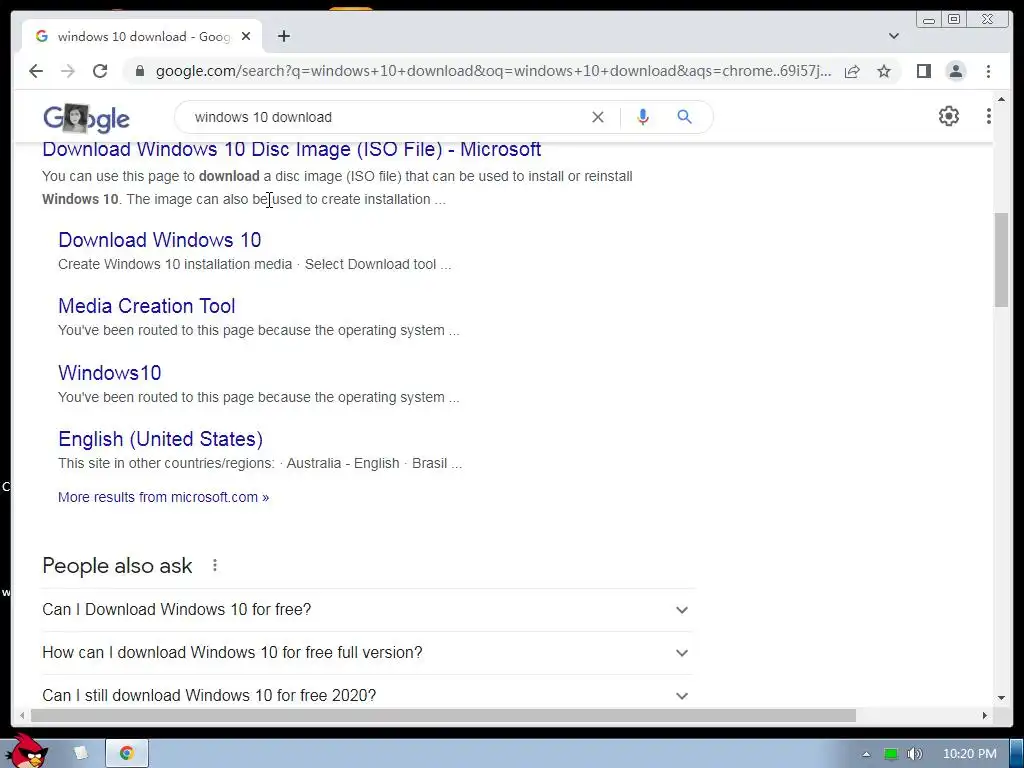Screen dimensions: 1024x768
Task: Expand How can I download full version question
Action: click(x=368, y=652)
